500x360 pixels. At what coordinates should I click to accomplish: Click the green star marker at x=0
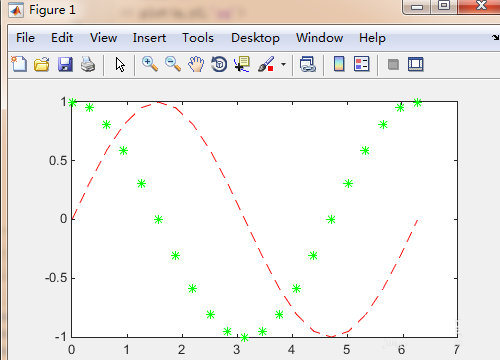click(x=72, y=102)
